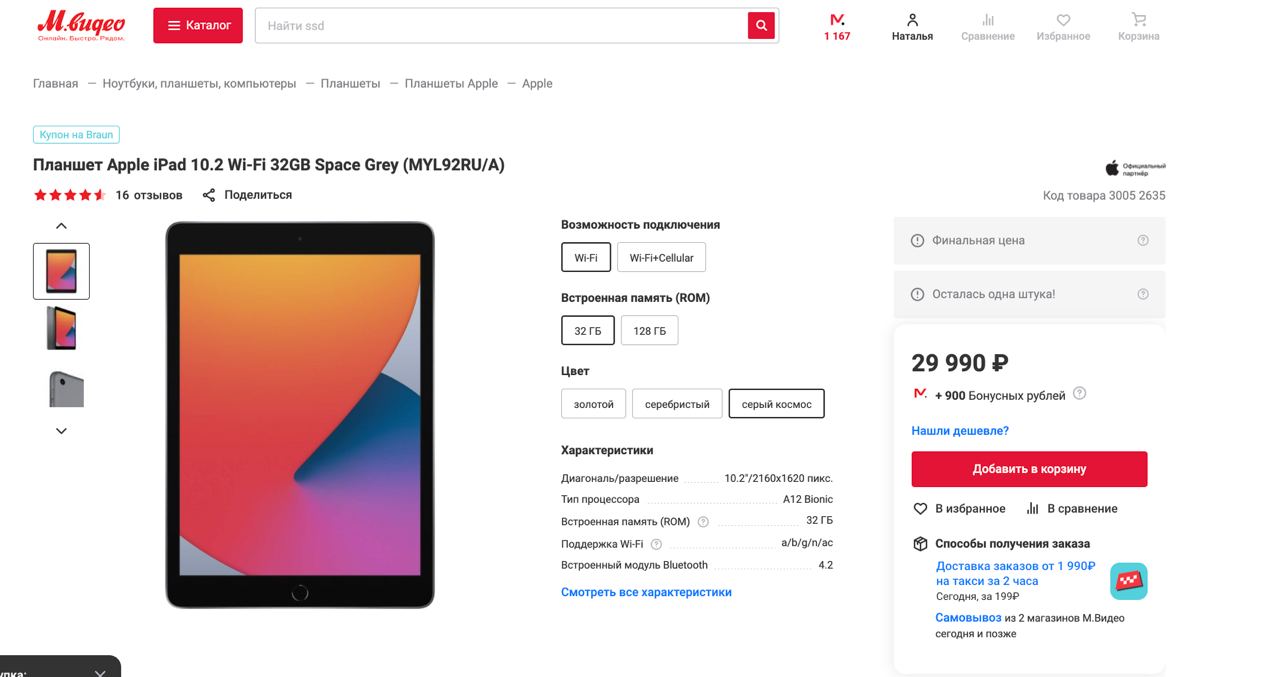The height and width of the screenshot is (677, 1280).
Task: Click the search magnifier button
Action: (x=761, y=26)
